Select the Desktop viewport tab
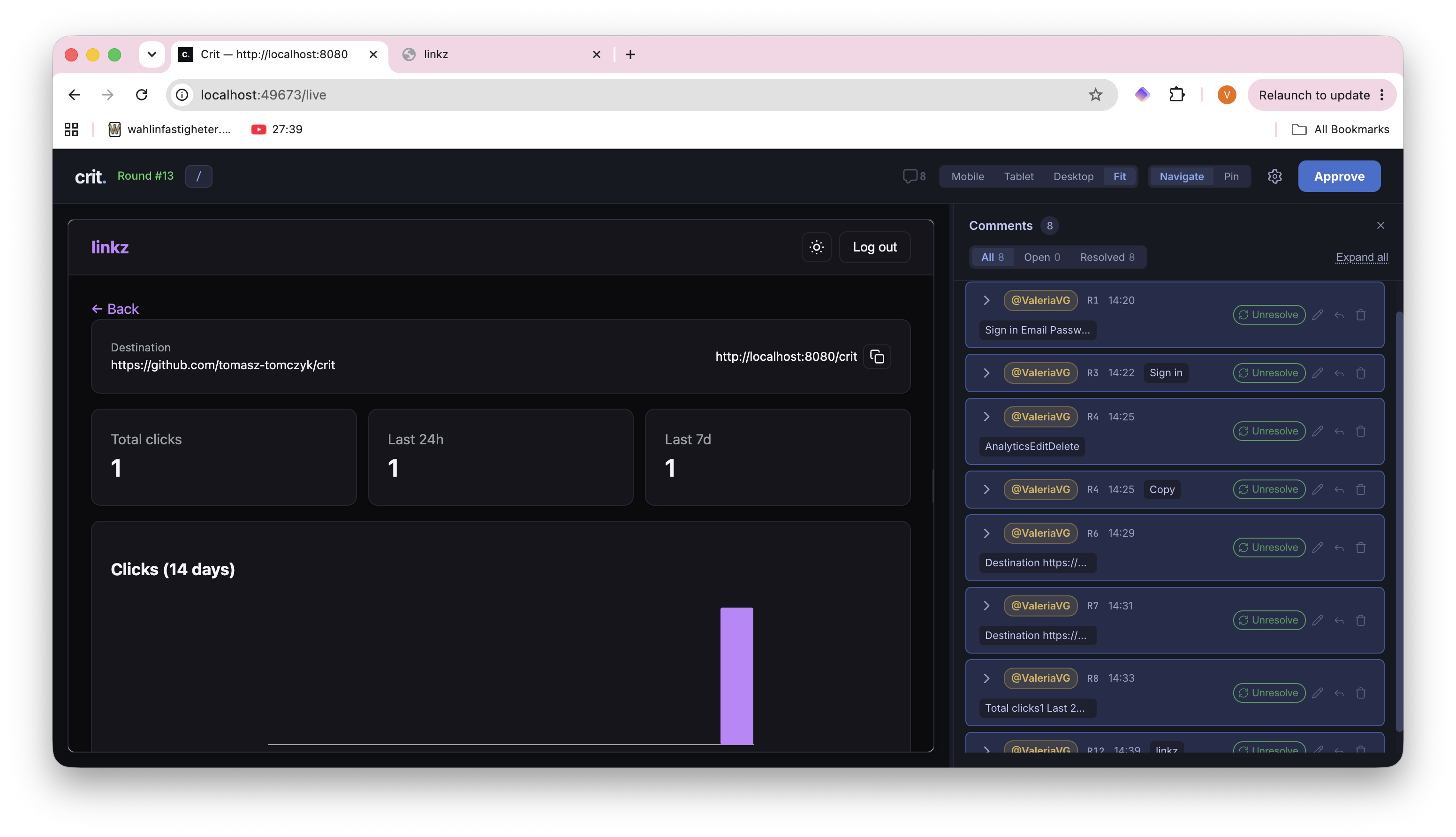The image size is (1456, 837). pos(1073,176)
